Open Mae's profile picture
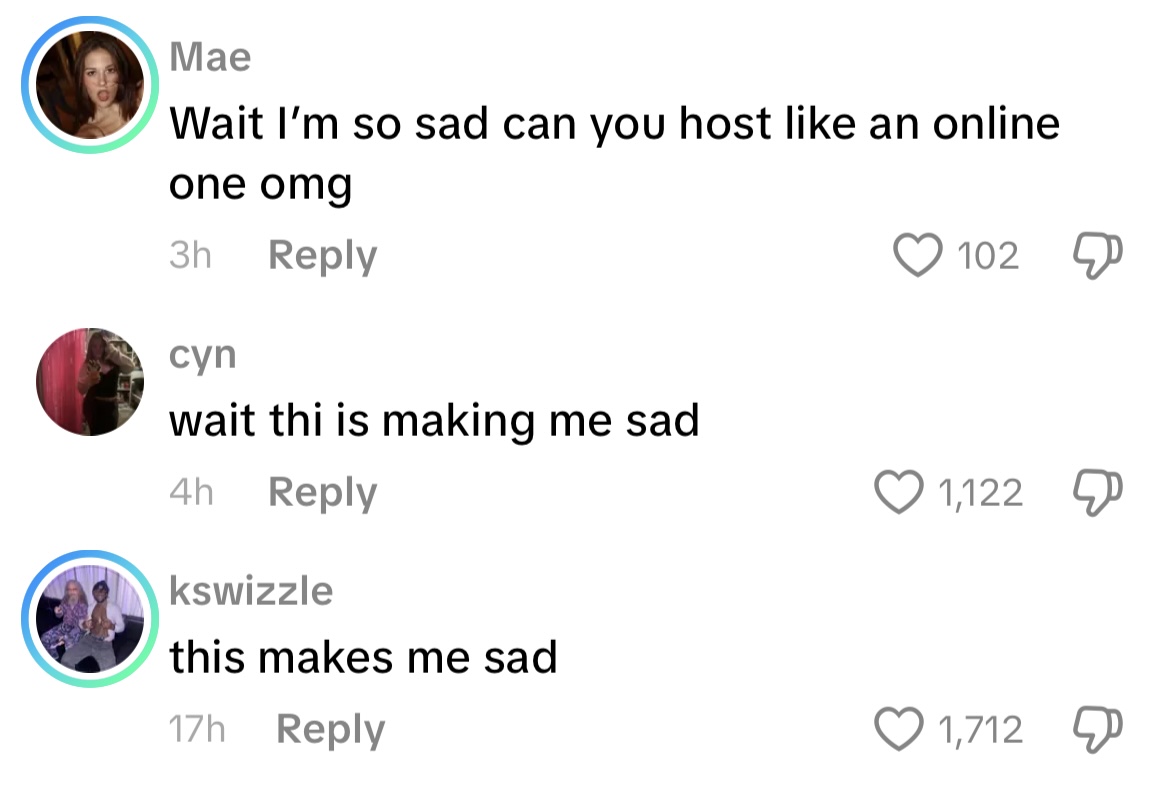 tap(90, 85)
